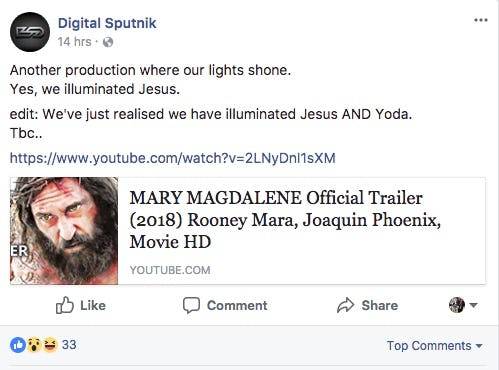Click the 14 hrs timestamp
The height and width of the screenshot is (370, 499).
point(74,42)
